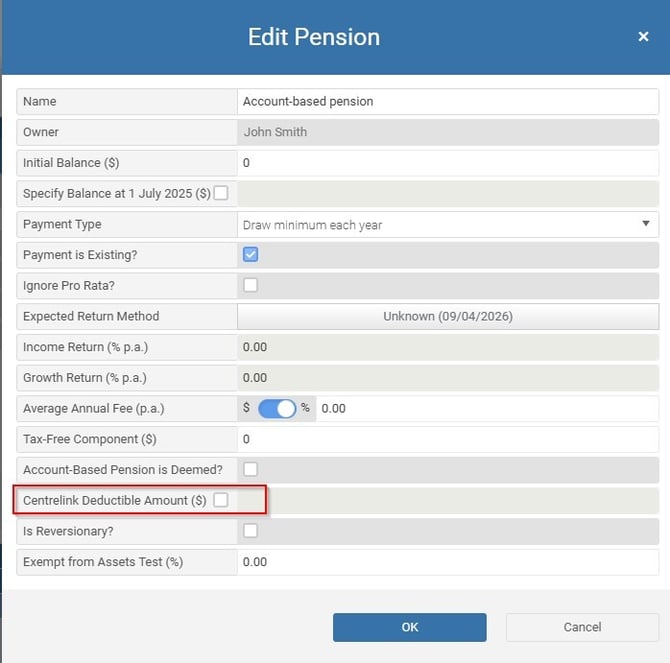
Task: Edit the pension Name field
Action: 447,102
